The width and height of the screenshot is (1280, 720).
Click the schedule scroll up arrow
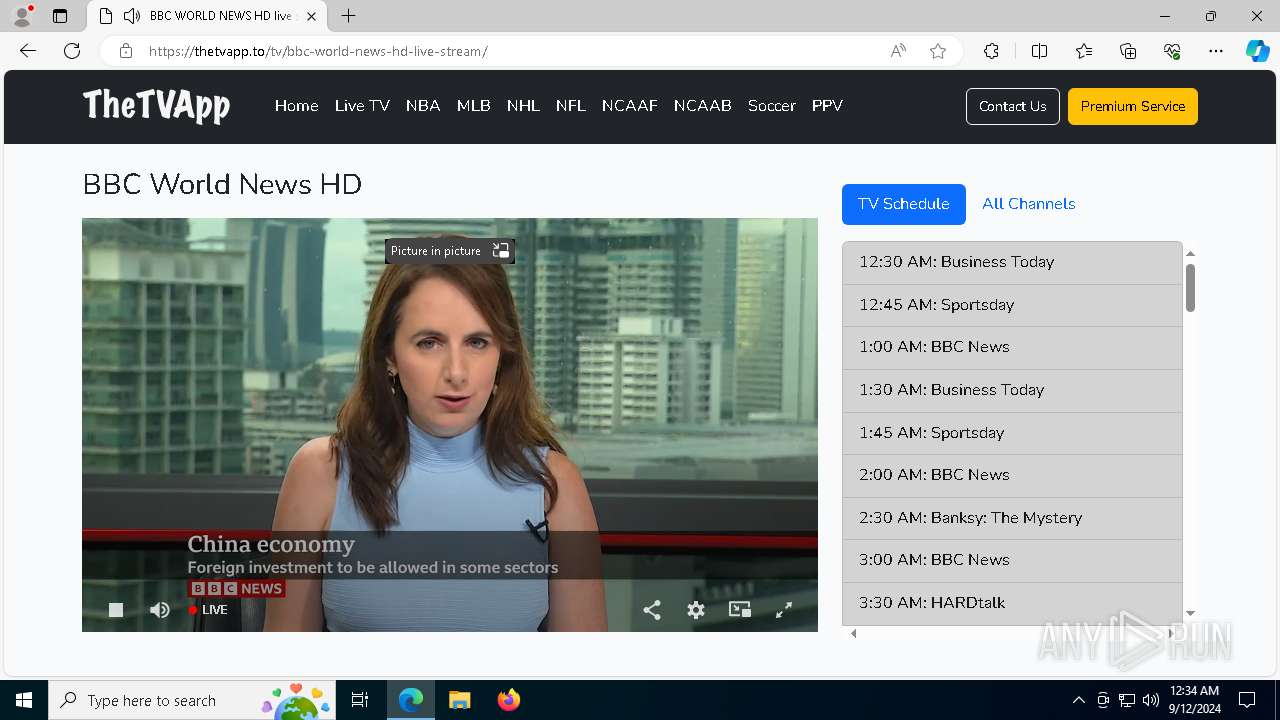pos(1190,254)
